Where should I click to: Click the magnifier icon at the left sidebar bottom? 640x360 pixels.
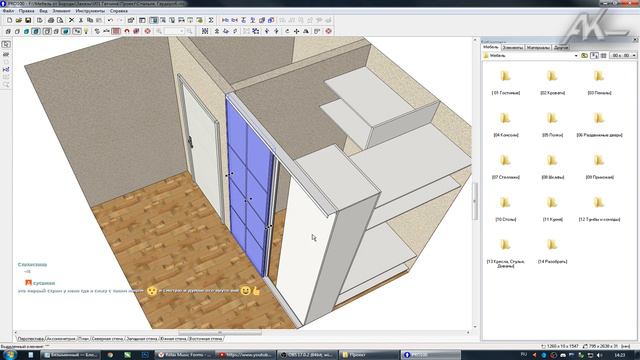[6, 84]
